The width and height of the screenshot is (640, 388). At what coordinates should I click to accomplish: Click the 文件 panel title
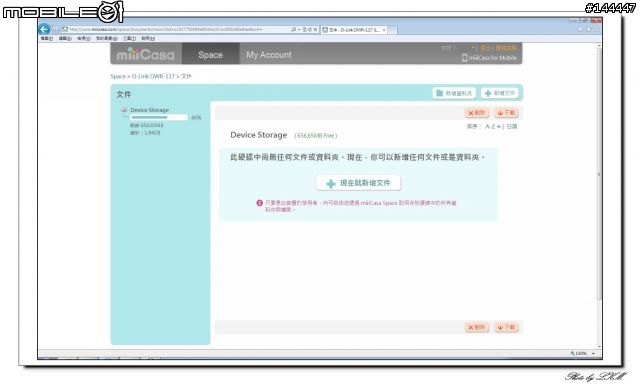coord(124,94)
